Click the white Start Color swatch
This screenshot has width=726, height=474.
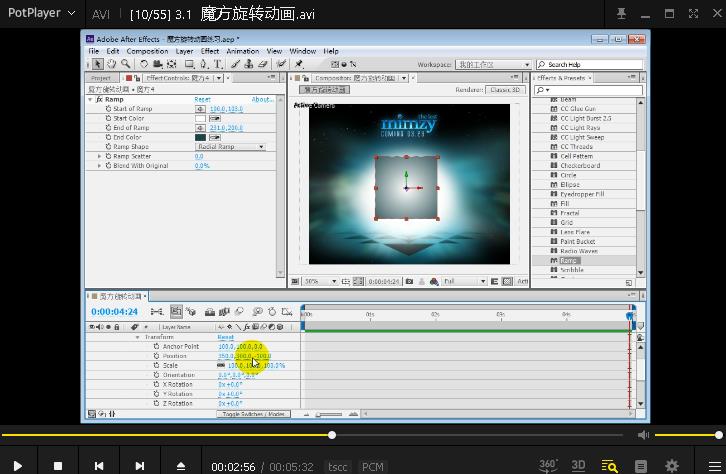(200, 118)
